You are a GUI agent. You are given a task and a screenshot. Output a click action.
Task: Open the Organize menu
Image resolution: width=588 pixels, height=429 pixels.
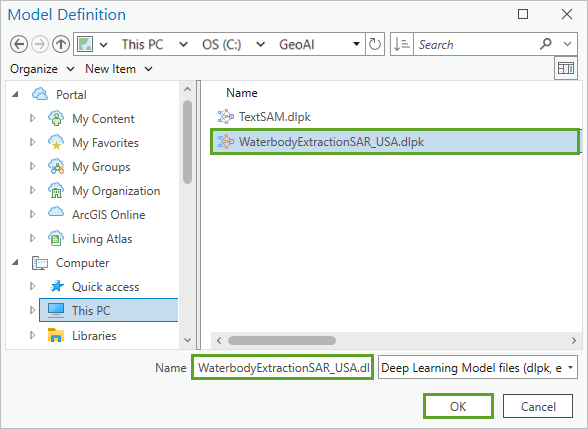(x=42, y=69)
